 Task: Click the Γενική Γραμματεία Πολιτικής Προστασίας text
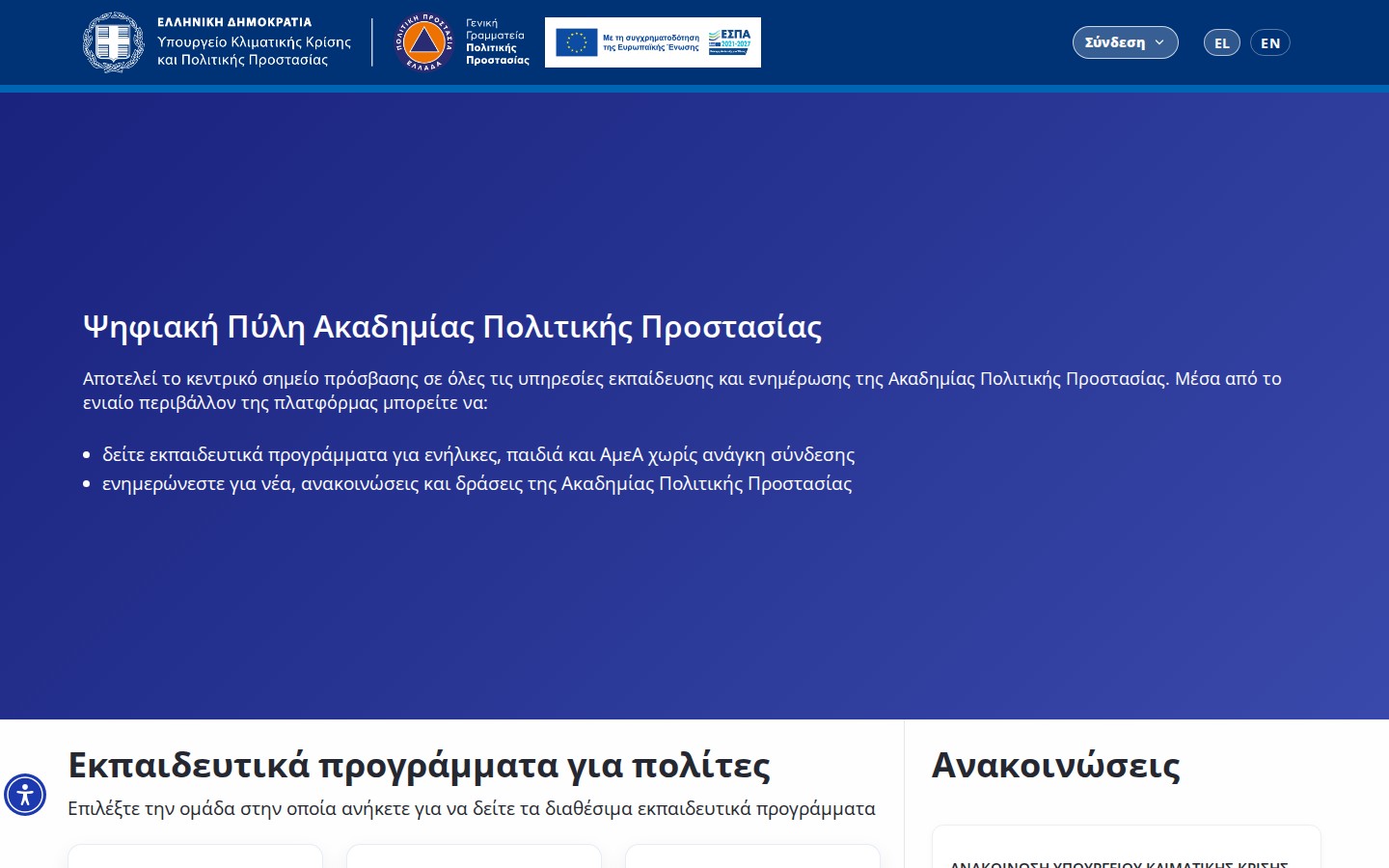tap(497, 42)
